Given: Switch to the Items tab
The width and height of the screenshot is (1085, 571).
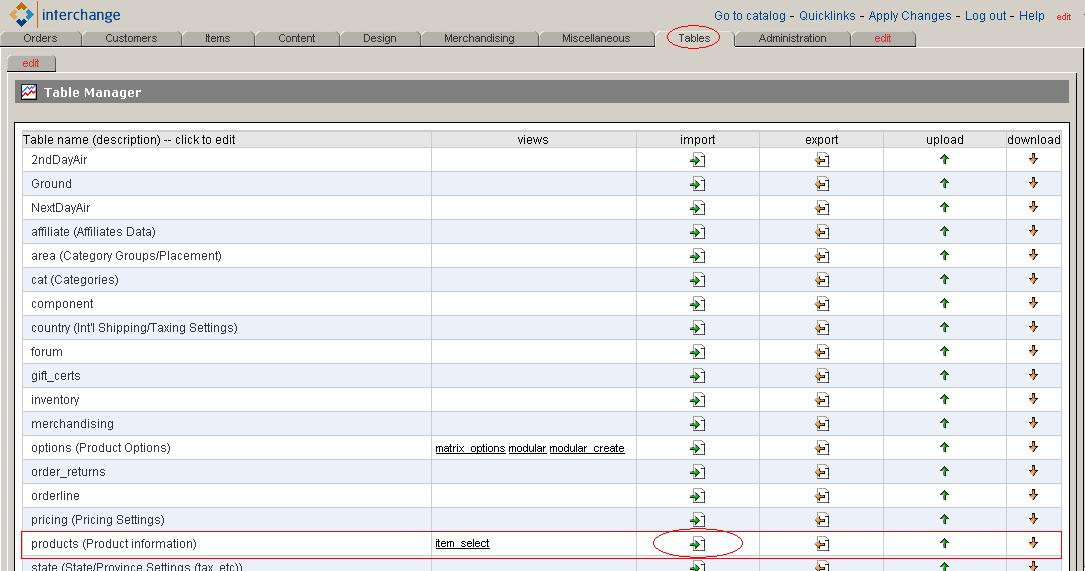Looking at the screenshot, I should point(217,39).
